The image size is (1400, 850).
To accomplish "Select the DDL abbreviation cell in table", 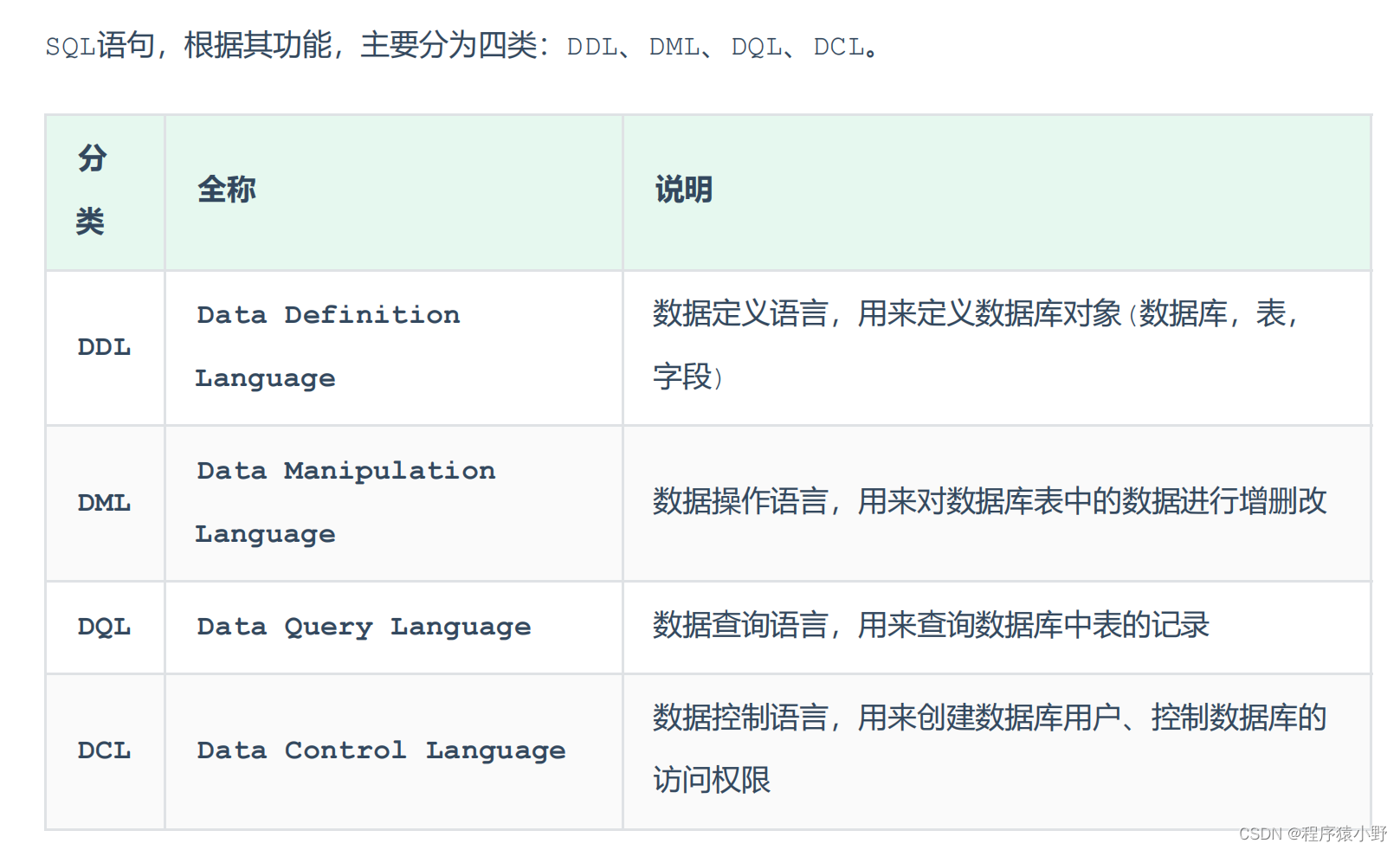I will (104, 347).
